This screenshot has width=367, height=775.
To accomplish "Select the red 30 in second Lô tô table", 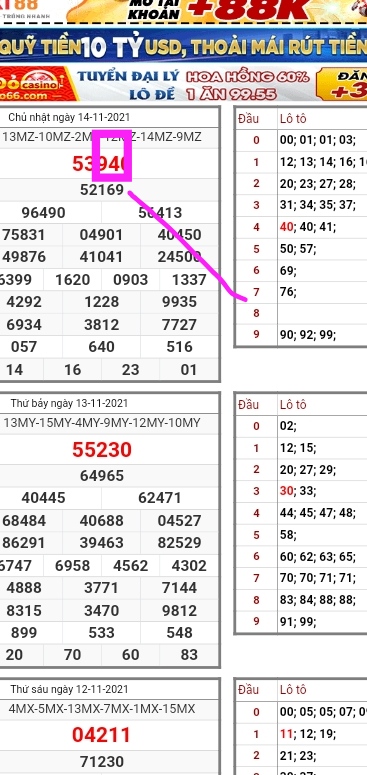I will click(286, 491).
